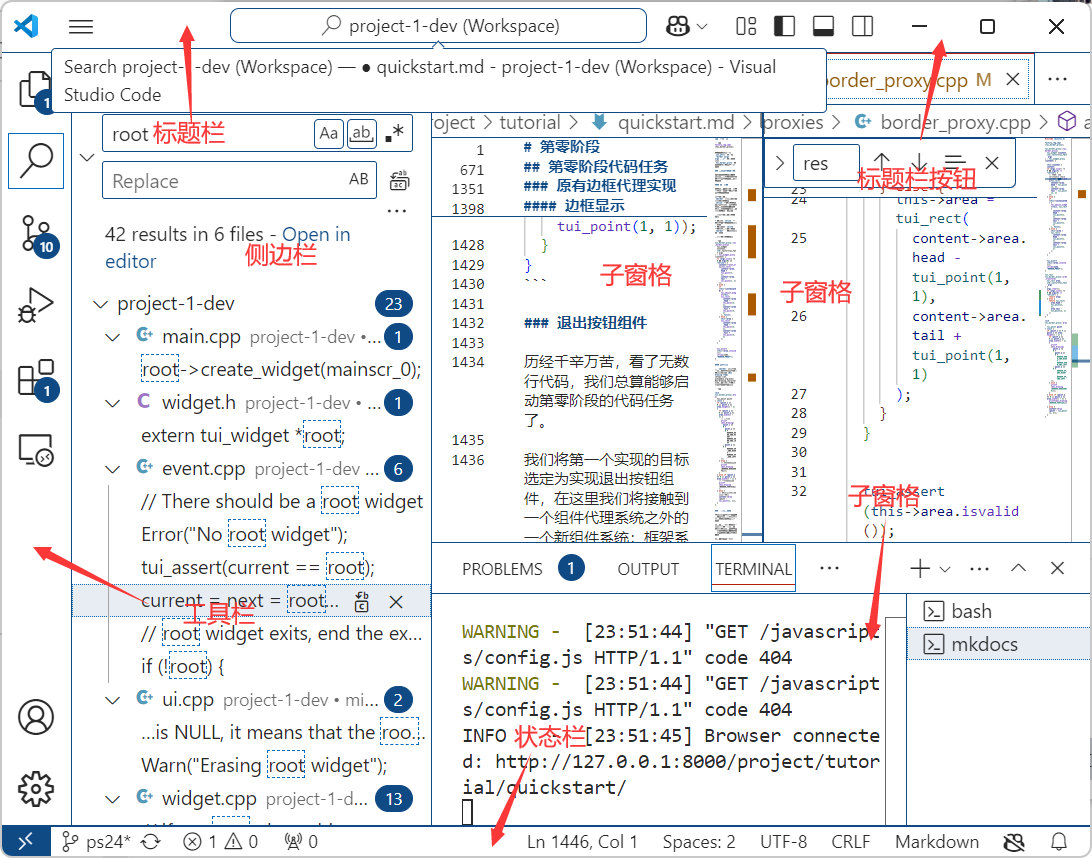
Task: Open the search panel more options ellipsis
Action: [396, 210]
